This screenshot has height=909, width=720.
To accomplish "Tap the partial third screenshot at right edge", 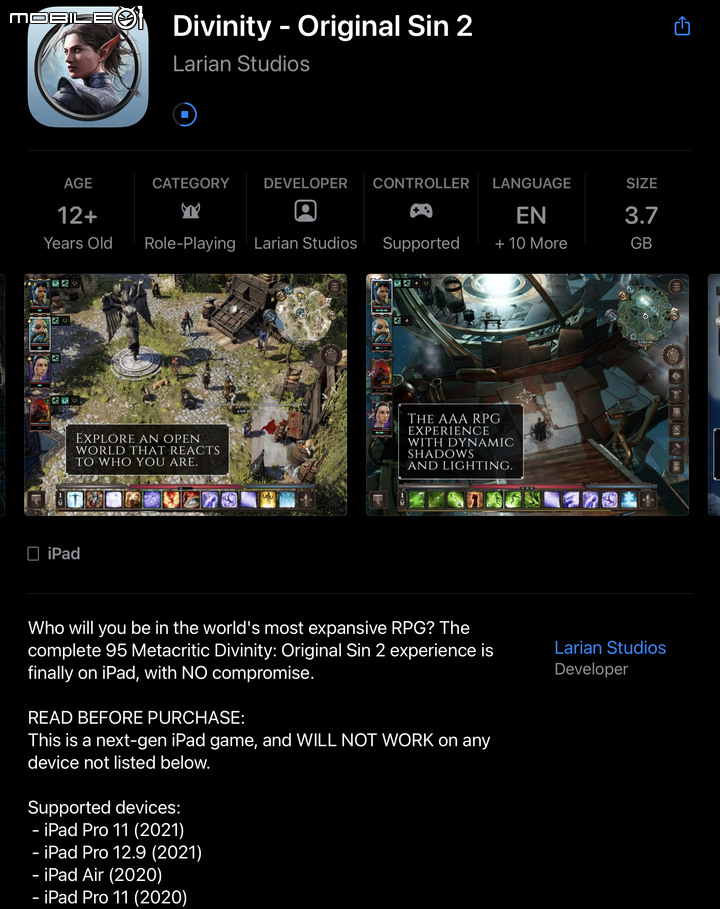I will [714, 395].
